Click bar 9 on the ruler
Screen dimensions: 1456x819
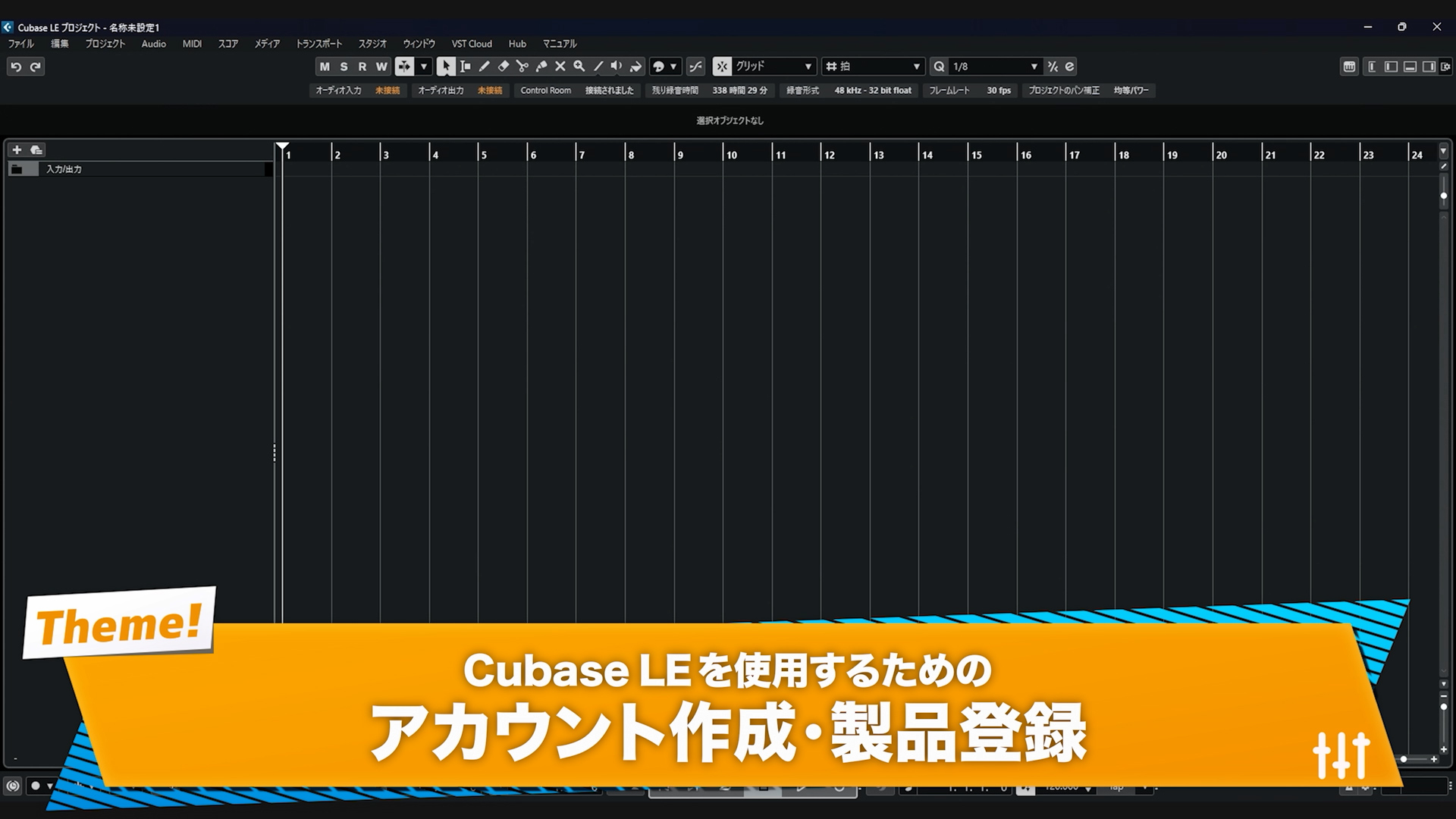[x=679, y=155]
